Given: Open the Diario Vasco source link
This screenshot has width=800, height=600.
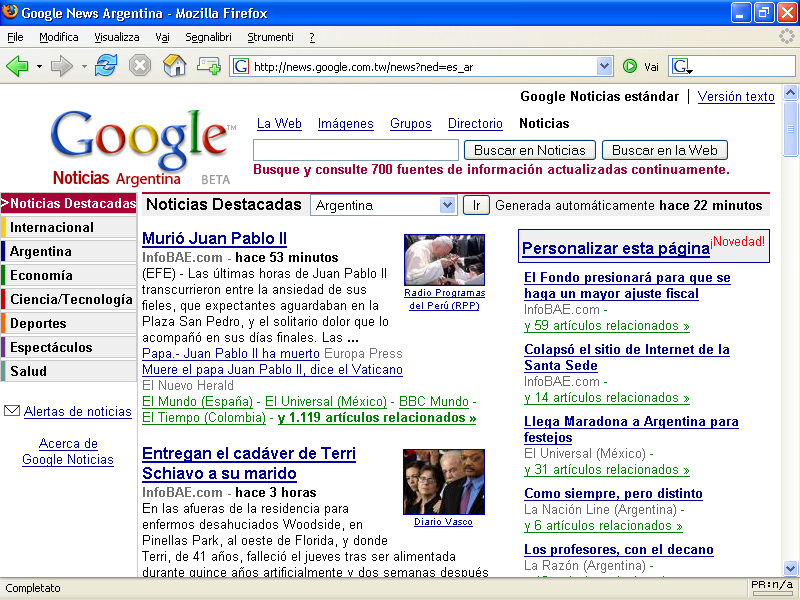Looking at the screenshot, I should (443, 521).
